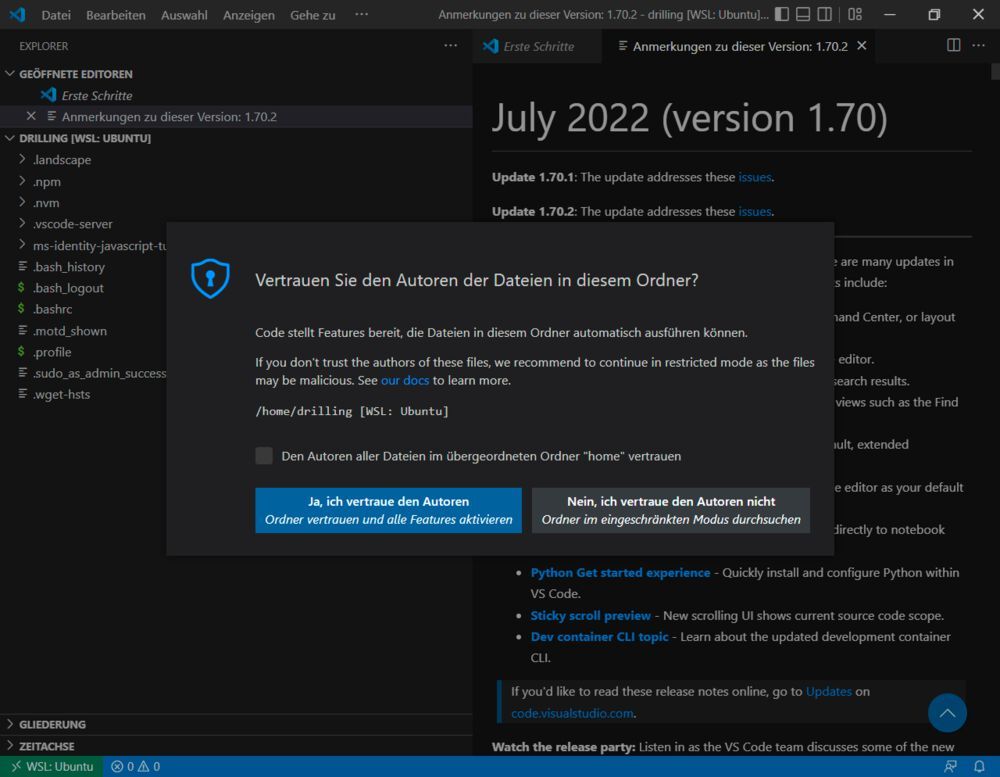Click scroll-to-top arrow circle button
The height and width of the screenshot is (777, 1000).
pos(947,713)
